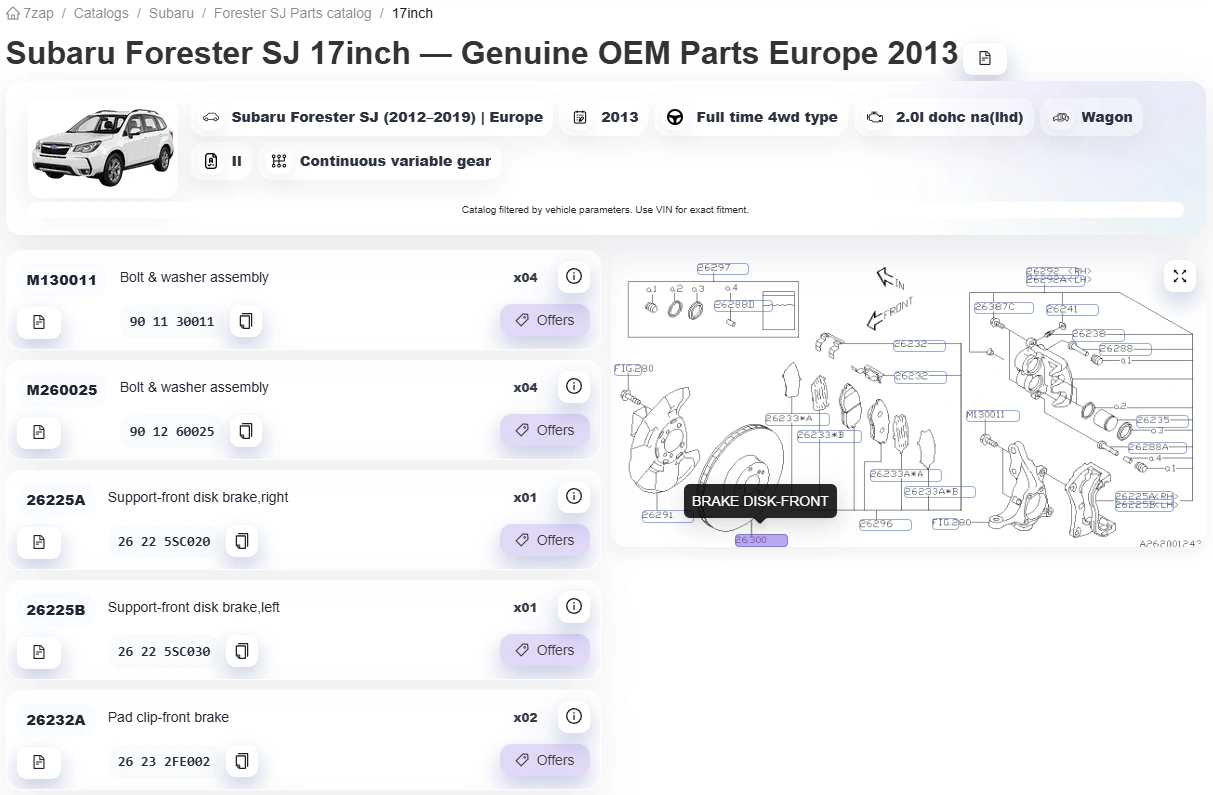Click the info icon for Bolt M130011
1213x795 pixels.
[573, 276]
